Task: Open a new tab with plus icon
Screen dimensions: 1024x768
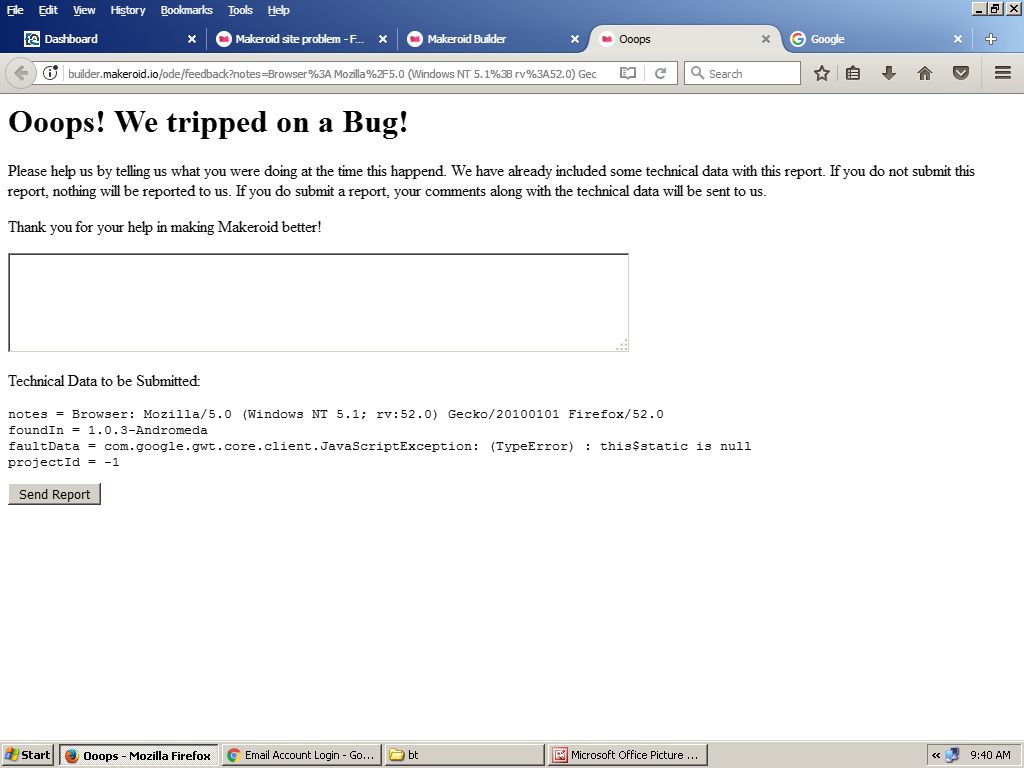Action: [991, 39]
